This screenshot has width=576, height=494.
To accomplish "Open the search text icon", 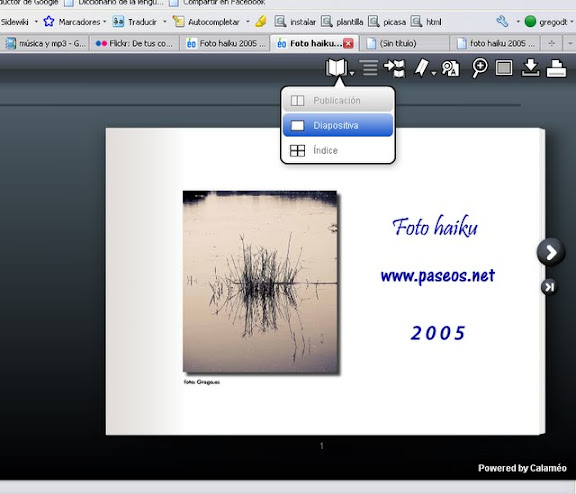I will click(450, 68).
